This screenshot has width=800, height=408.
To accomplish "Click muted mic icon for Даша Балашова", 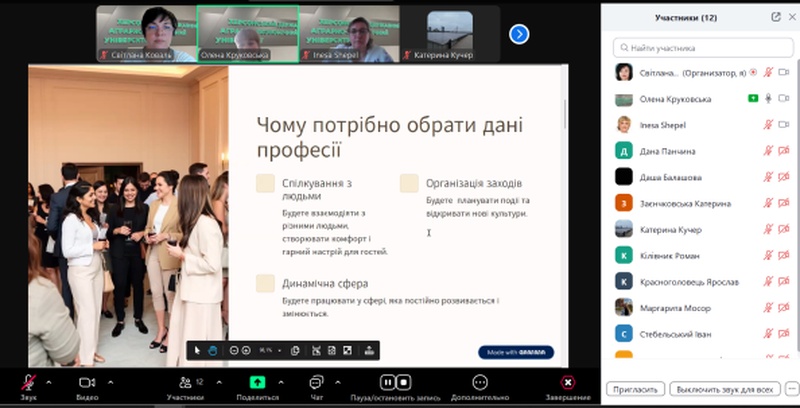I will [768, 177].
